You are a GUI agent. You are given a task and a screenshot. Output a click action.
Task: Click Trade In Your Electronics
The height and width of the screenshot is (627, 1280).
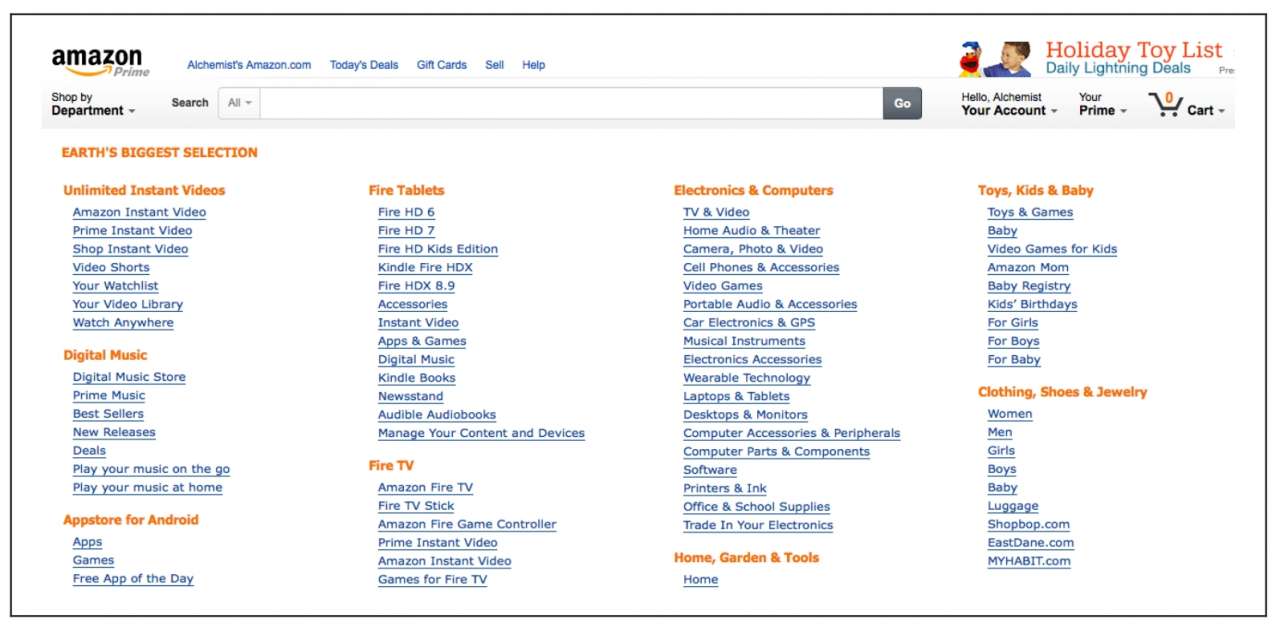coord(758,526)
